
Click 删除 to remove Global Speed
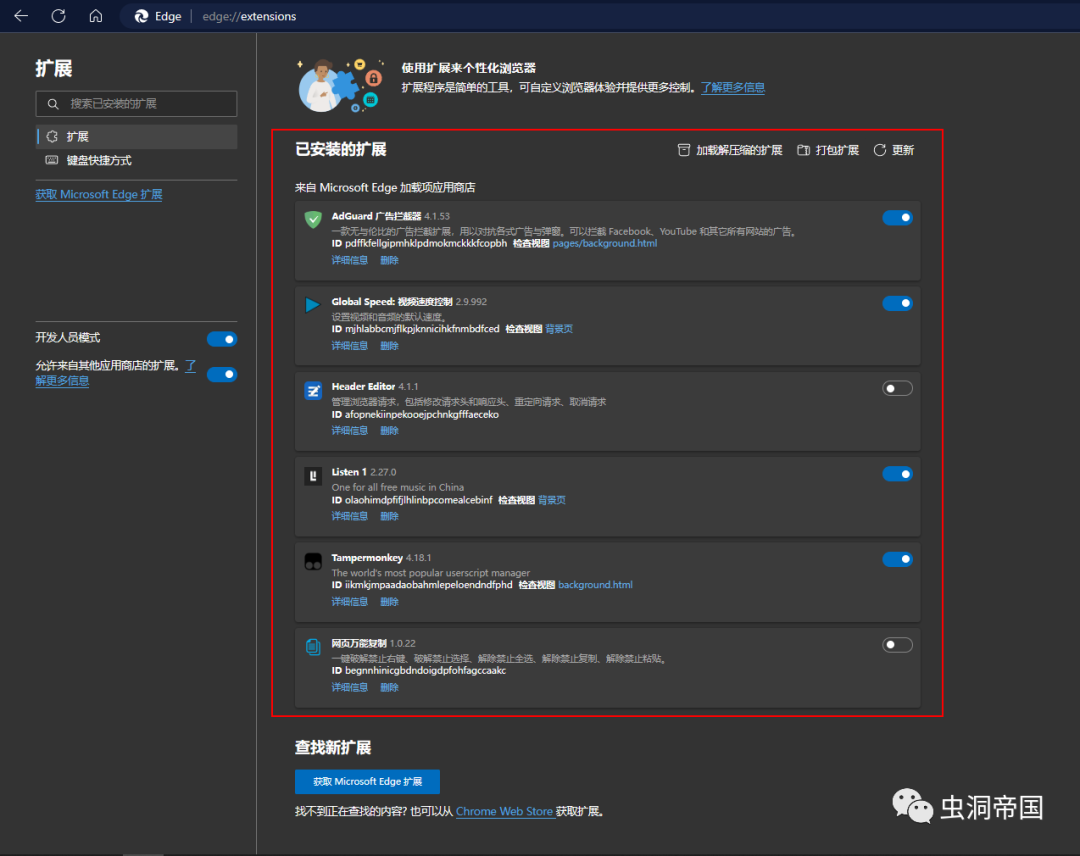click(x=389, y=346)
